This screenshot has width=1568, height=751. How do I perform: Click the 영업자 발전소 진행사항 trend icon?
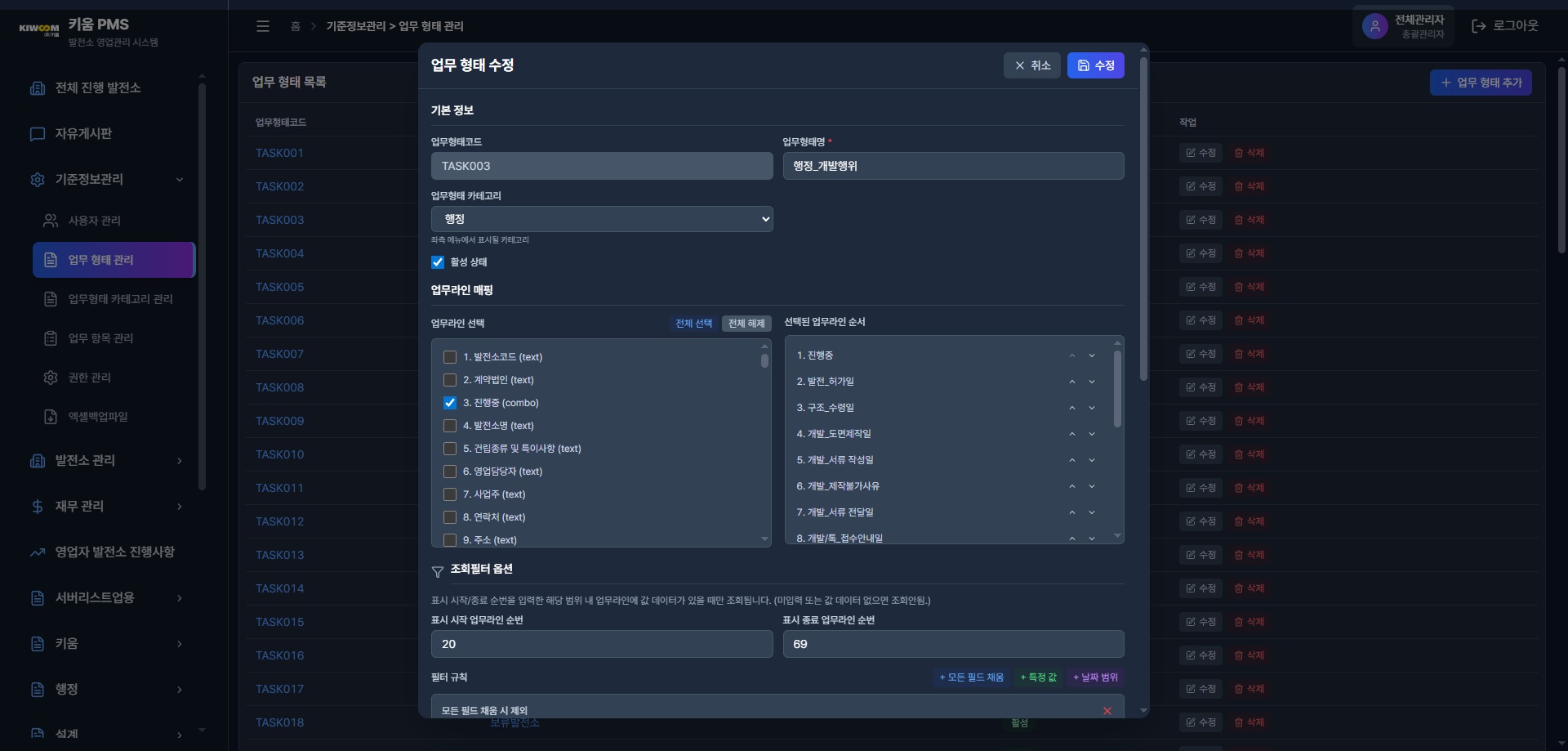click(x=38, y=552)
